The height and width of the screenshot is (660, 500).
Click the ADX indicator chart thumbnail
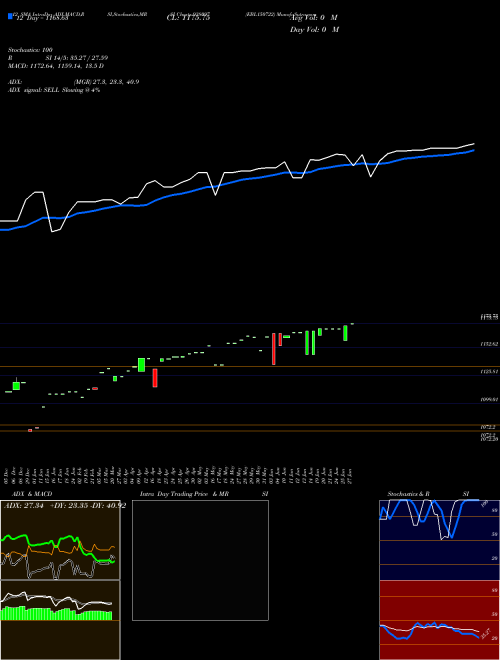(x=60, y=540)
